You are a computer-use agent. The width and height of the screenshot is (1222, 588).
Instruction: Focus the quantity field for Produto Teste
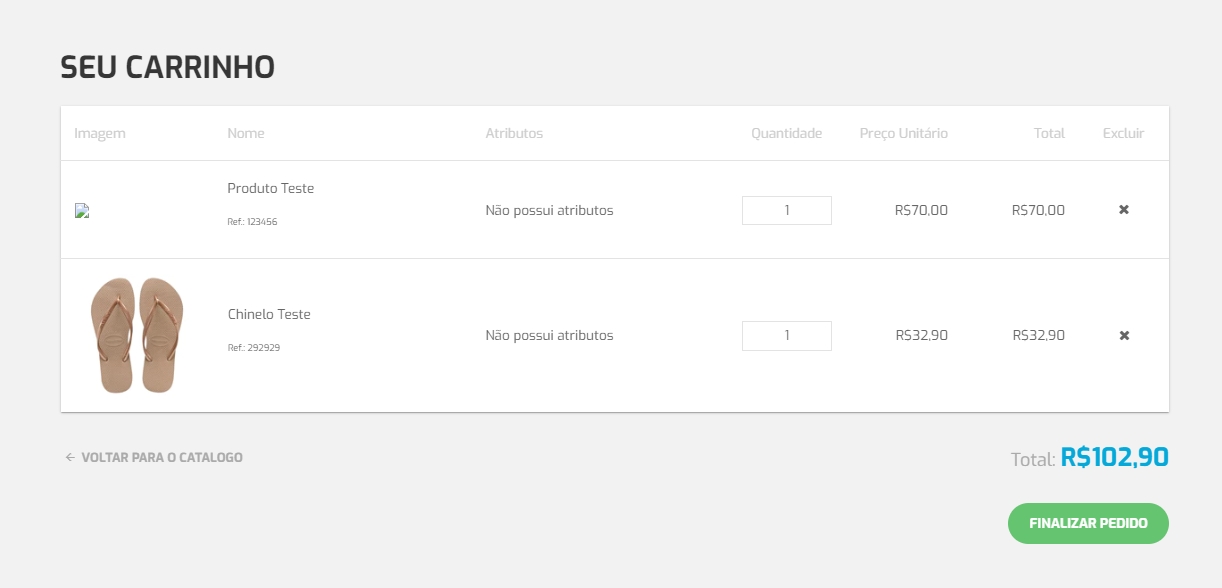coord(786,210)
